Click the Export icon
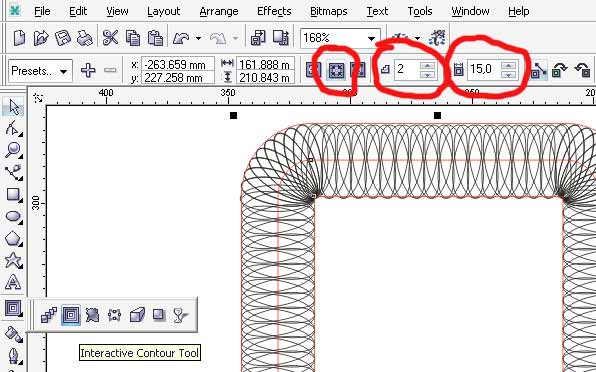The image size is (596, 372). click(281, 38)
